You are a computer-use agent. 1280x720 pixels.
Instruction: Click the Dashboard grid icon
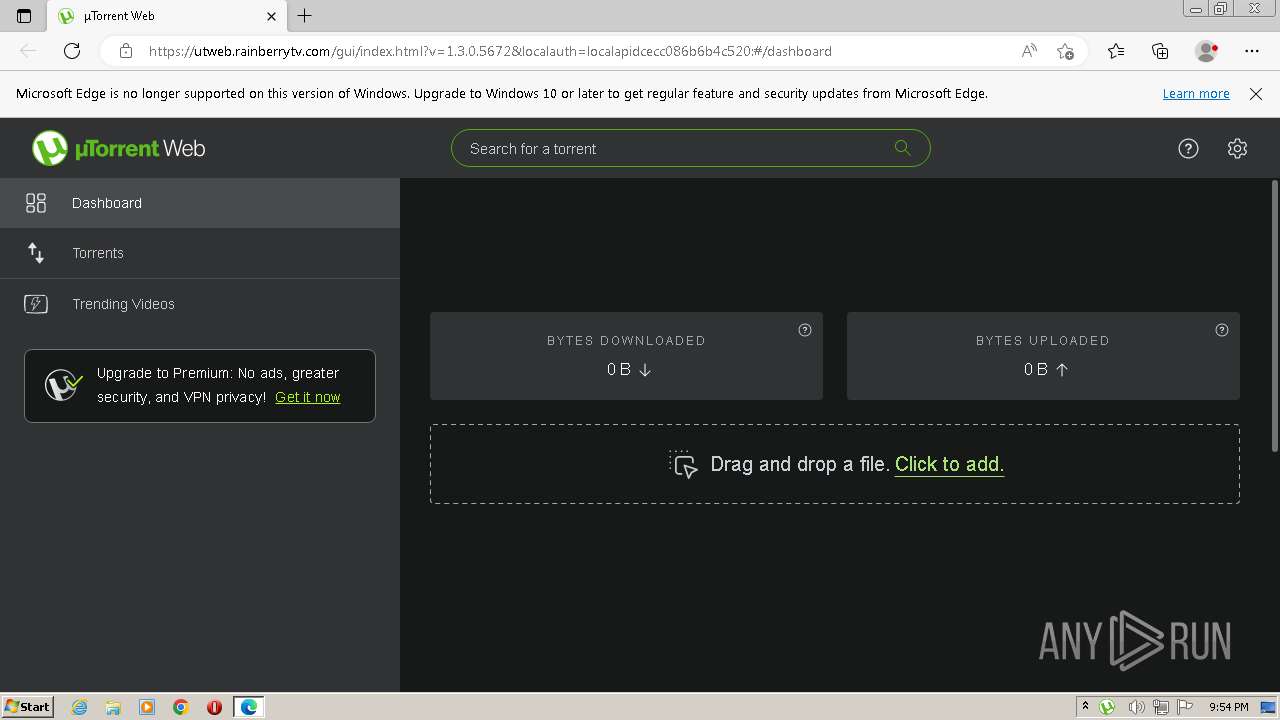pyautogui.click(x=36, y=203)
